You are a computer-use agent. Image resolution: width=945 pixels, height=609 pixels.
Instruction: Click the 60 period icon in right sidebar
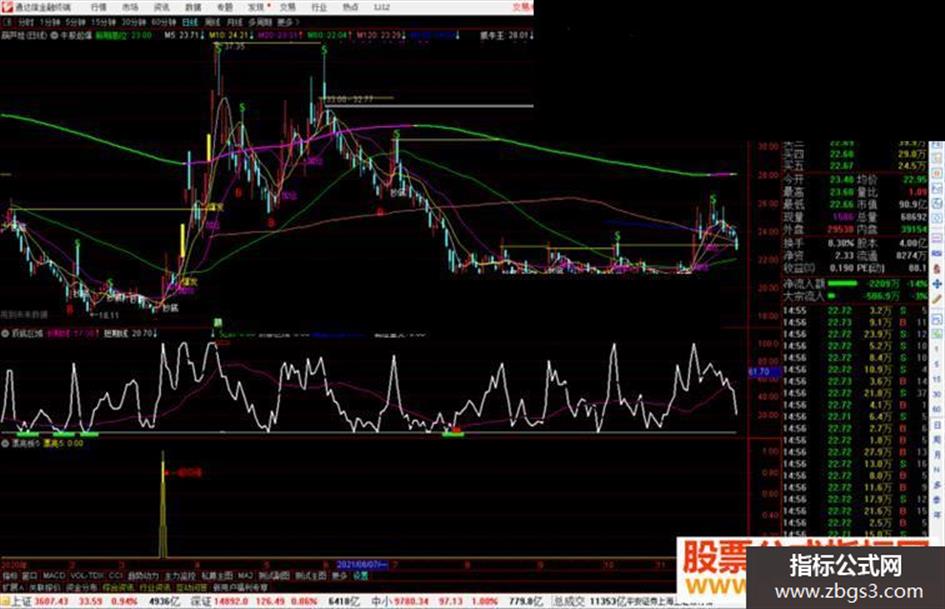937,409
